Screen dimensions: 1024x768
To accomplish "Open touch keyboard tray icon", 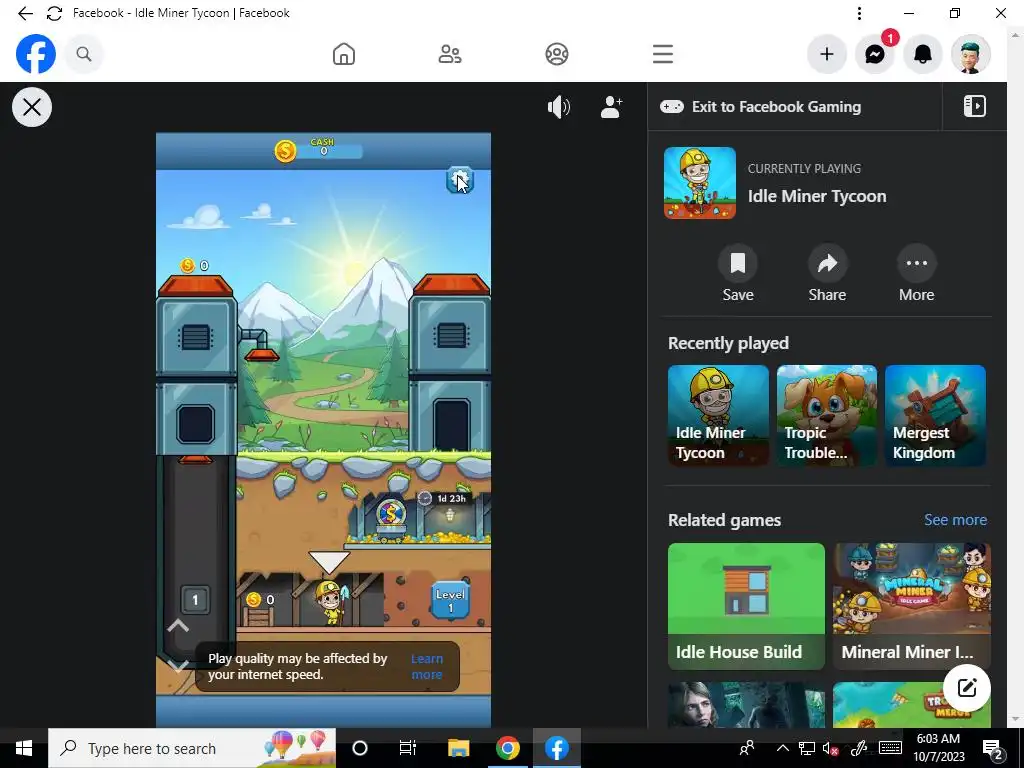I will [x=890, y=748].
